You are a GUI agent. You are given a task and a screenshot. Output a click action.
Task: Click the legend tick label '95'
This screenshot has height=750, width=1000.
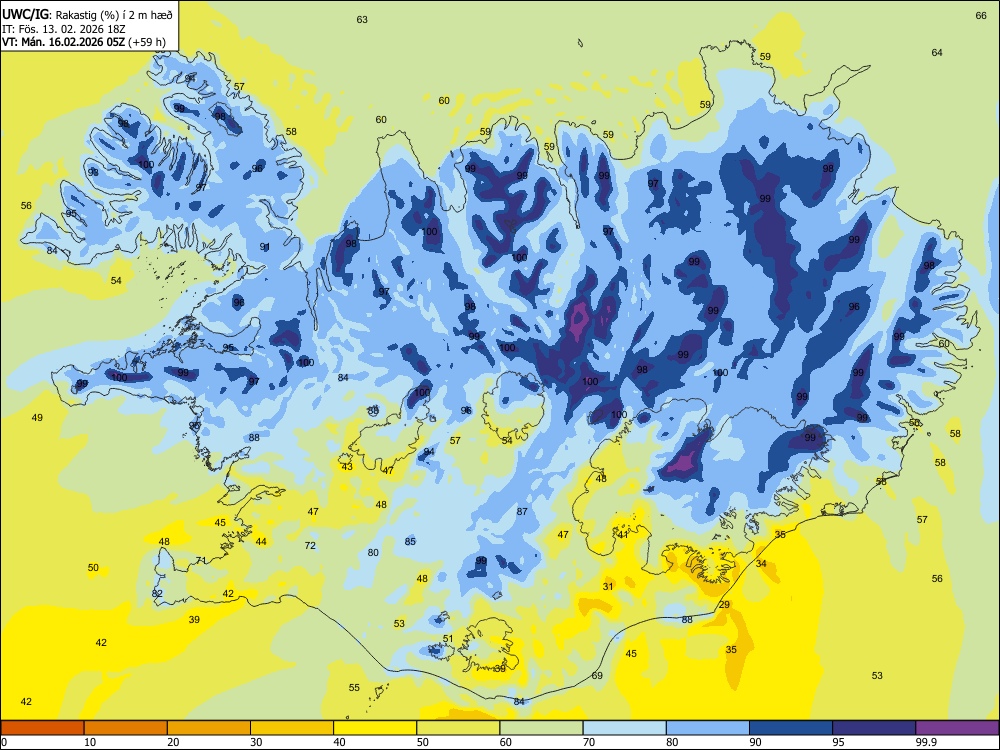coord(838,742)
